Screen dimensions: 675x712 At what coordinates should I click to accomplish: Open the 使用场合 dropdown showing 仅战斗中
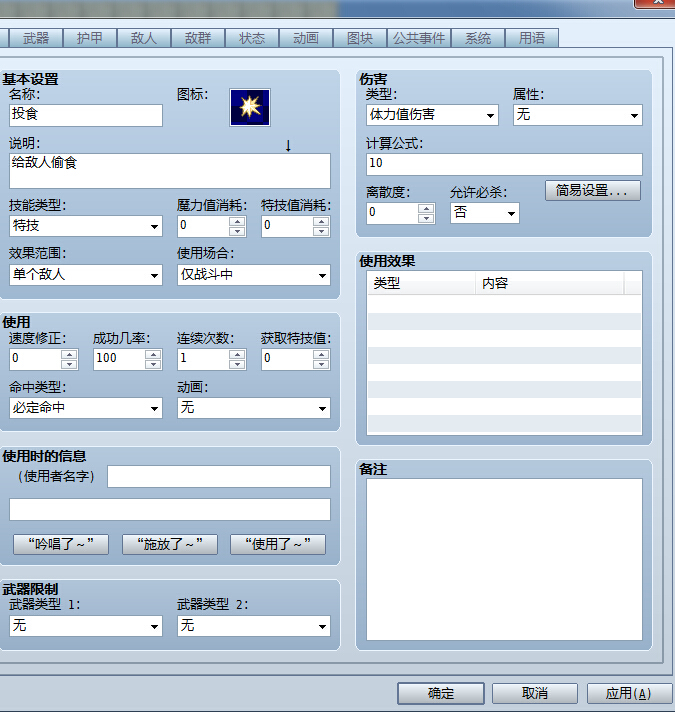(x=254, y=275)
